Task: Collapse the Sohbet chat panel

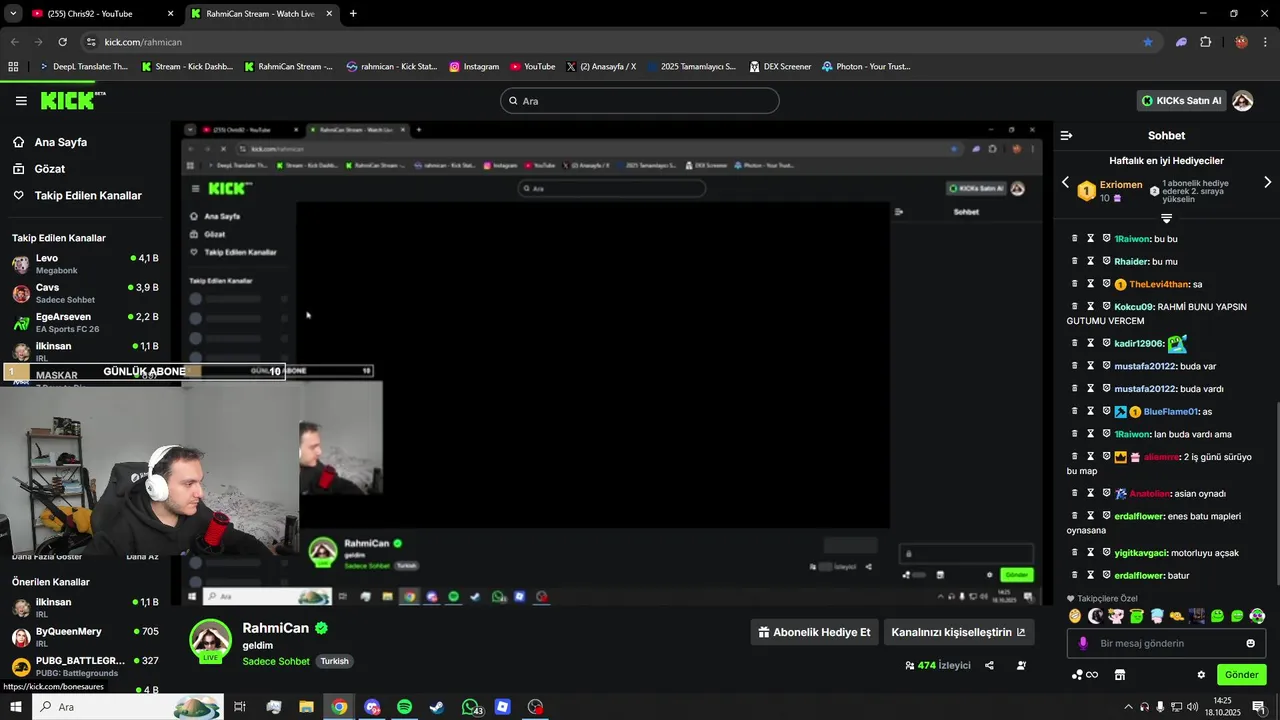Action: [1066, 135]
